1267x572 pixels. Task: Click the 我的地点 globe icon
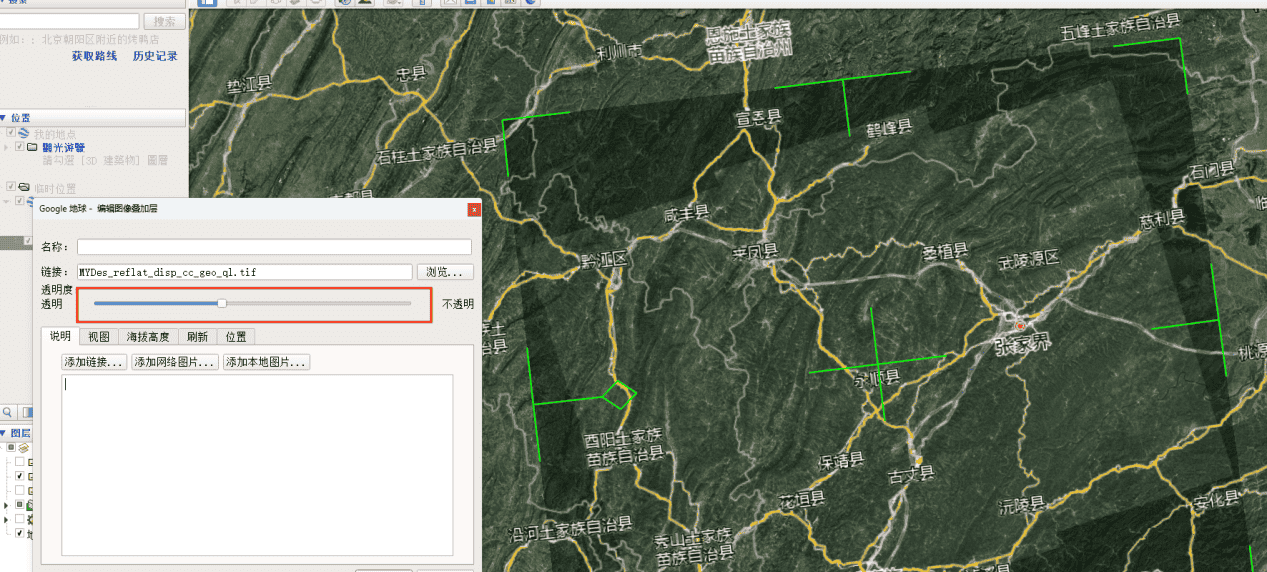tap(24, 133)
